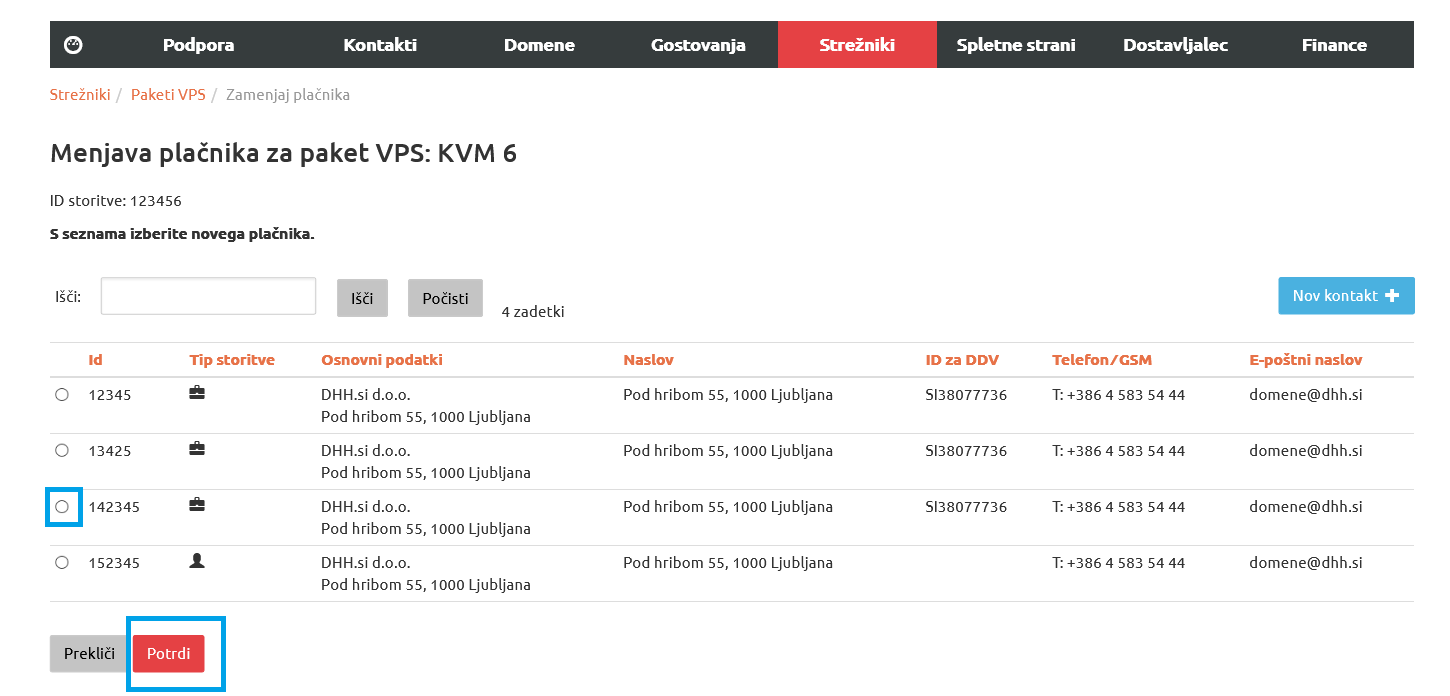
Task: Click the Naslov column header
Action: tap(646, 360)
